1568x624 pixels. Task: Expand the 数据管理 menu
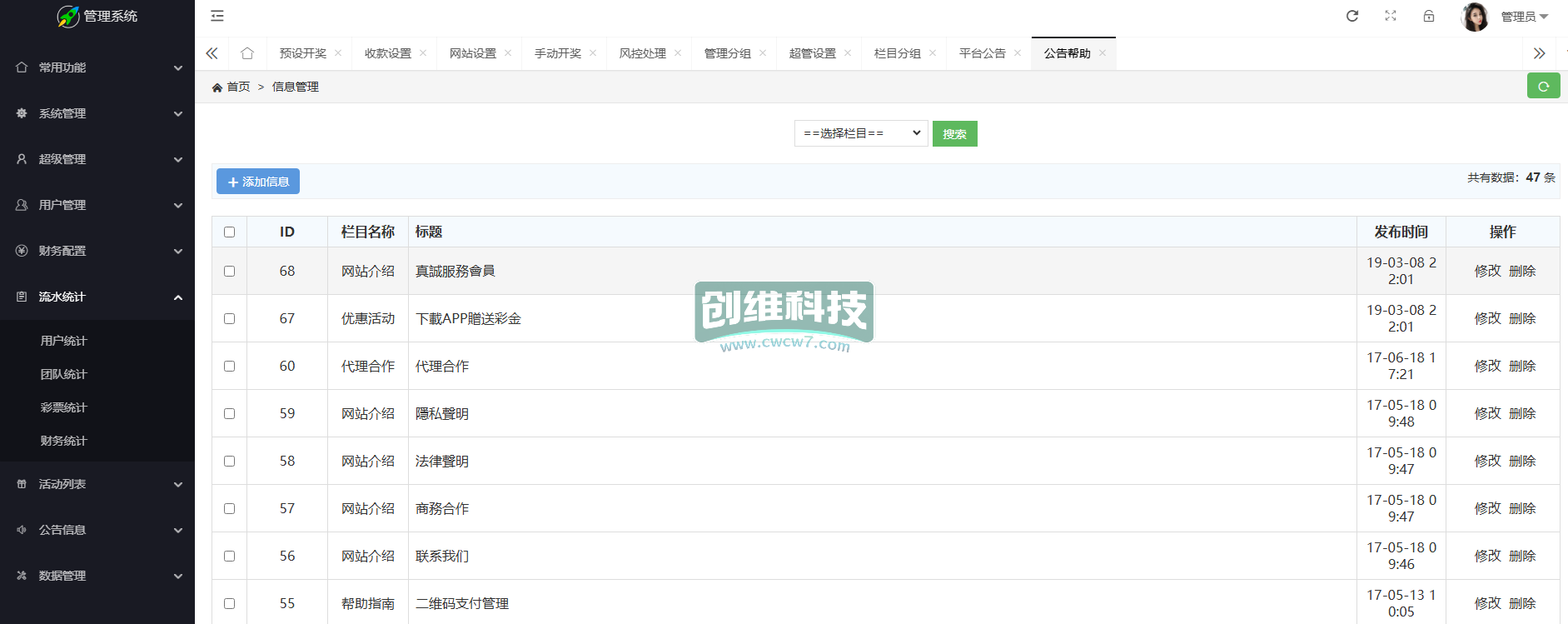[97, 576]
